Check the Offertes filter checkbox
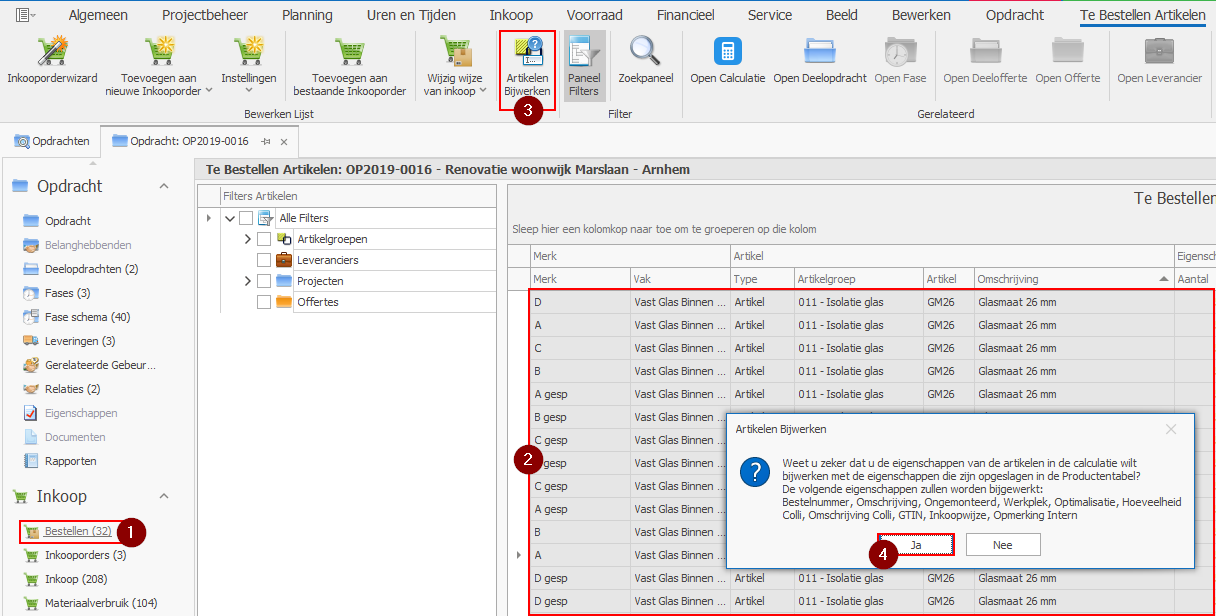The width and height of the screenshot is (1216, 616). [x=264, y=302]
